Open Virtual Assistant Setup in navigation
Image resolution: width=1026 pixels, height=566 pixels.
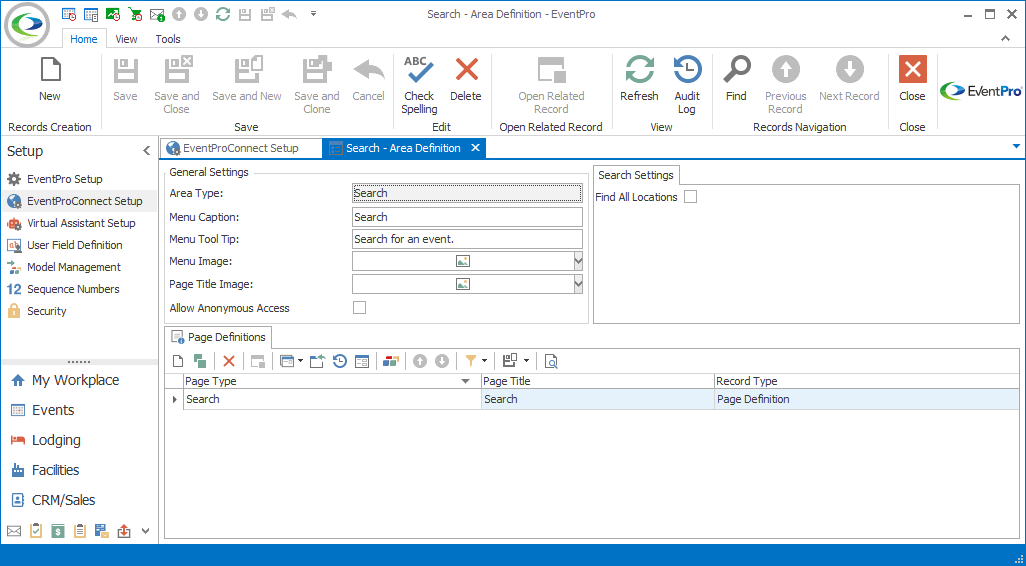[x=81, y=223]
